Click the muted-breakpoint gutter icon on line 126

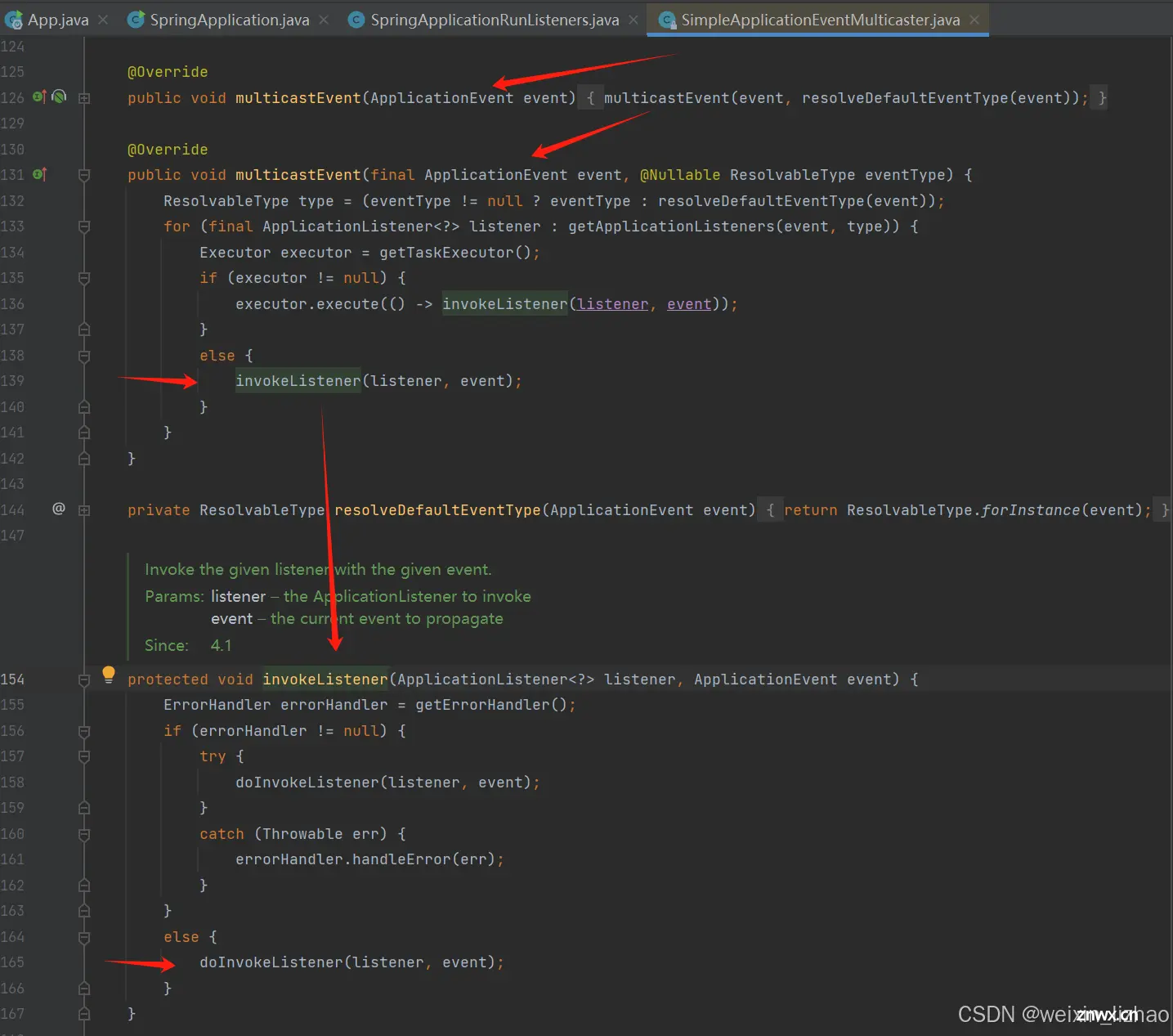tap(59, 96)
